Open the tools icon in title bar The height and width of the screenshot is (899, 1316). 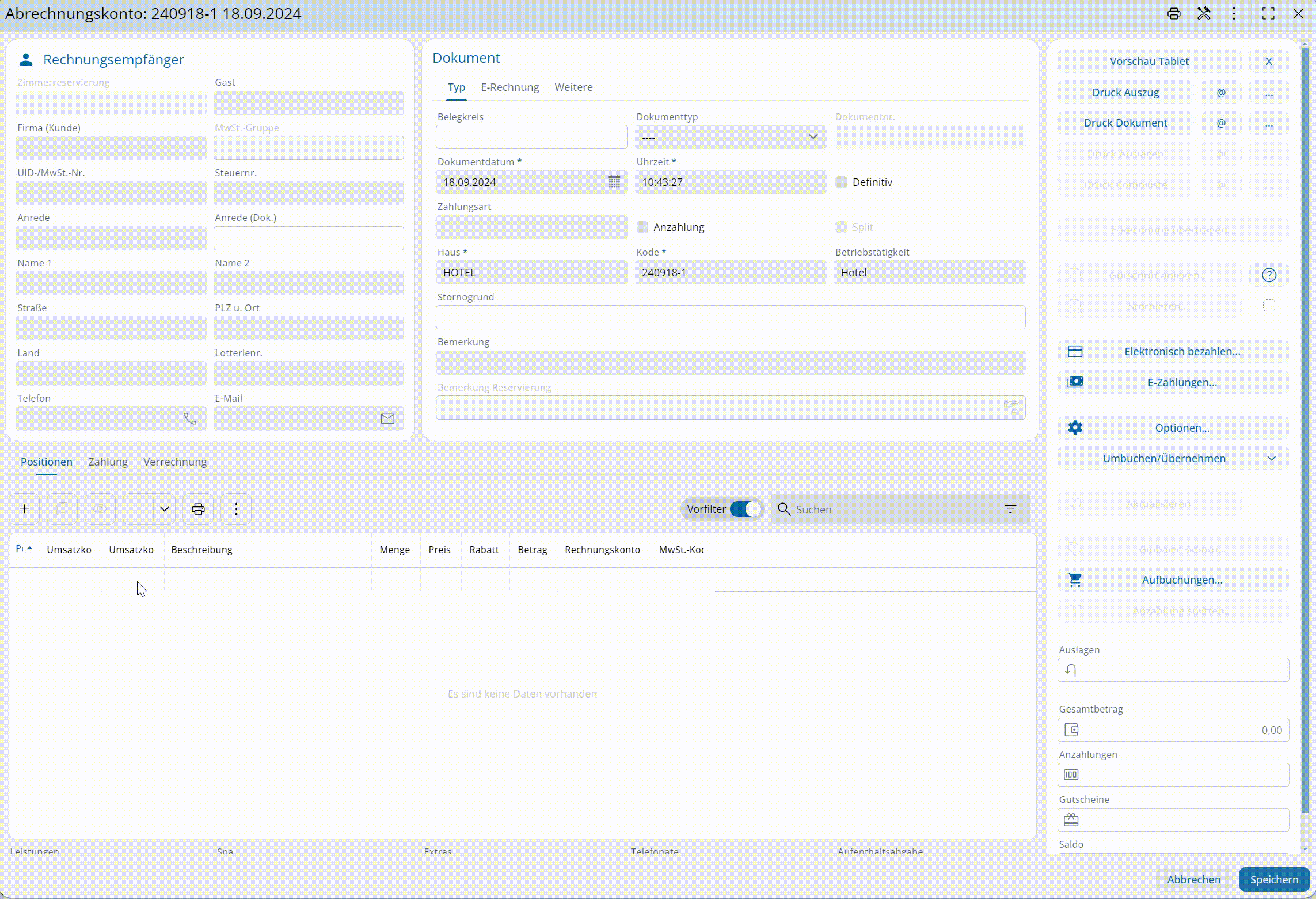point(1204,14)
